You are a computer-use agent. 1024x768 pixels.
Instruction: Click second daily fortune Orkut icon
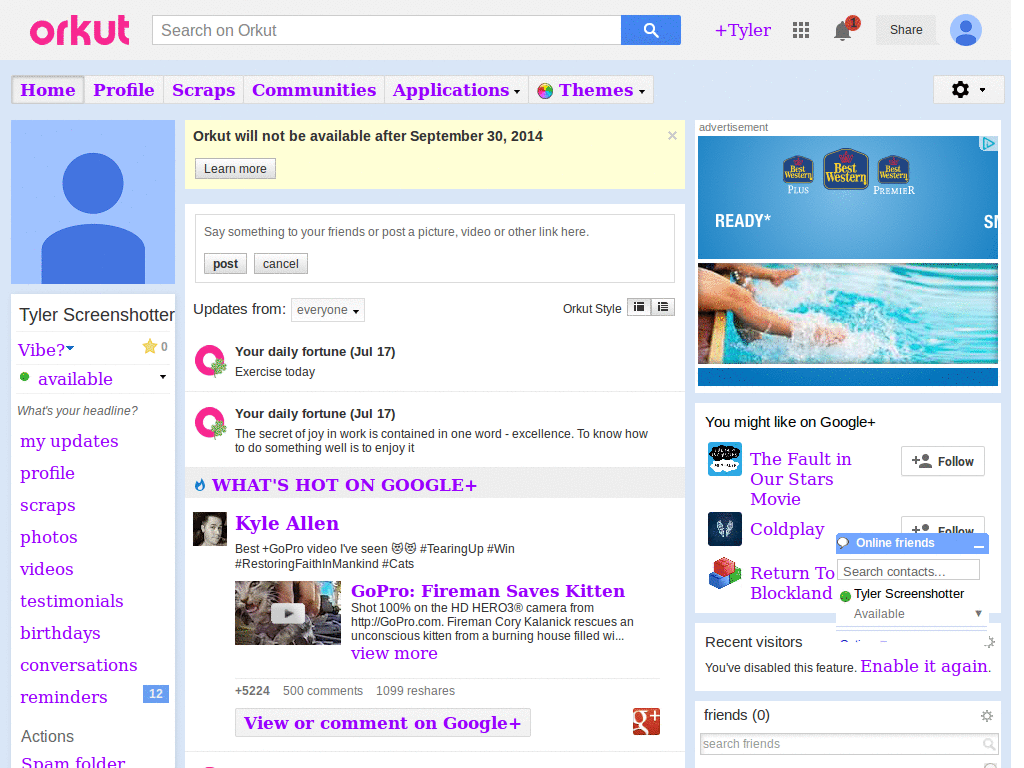pyautogui.click(x=210, y=423)
